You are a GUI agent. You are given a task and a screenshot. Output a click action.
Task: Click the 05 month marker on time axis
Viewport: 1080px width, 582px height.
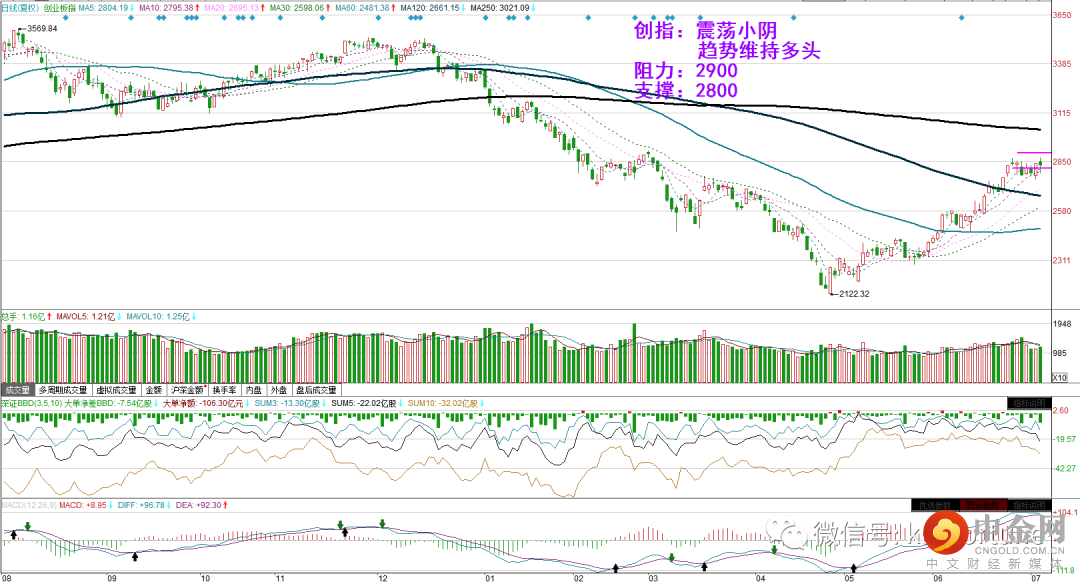click(849, 578)
